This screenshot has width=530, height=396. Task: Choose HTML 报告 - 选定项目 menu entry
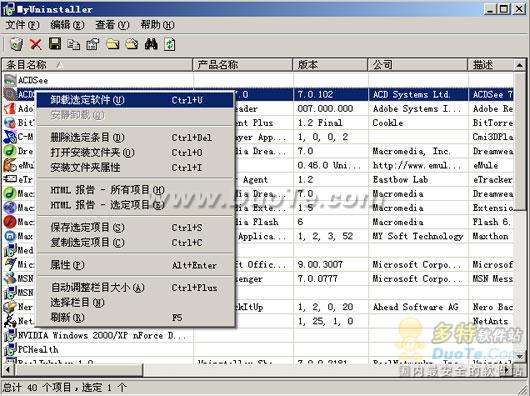pos(135,205)
